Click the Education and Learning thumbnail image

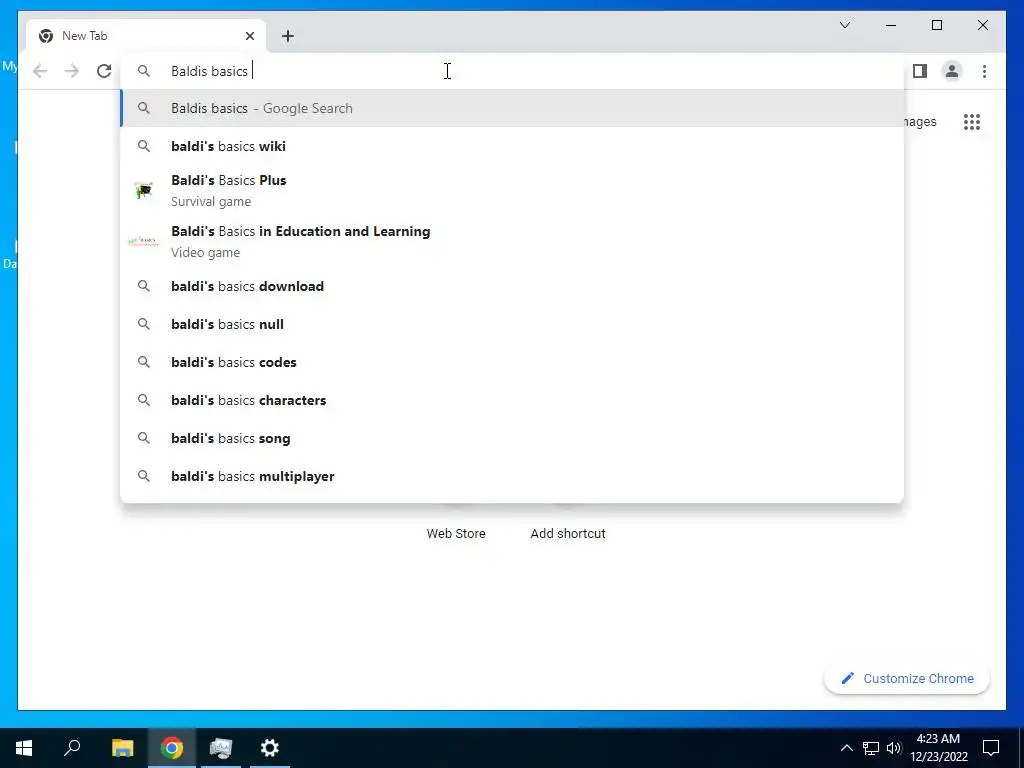[x=144, y=242]
